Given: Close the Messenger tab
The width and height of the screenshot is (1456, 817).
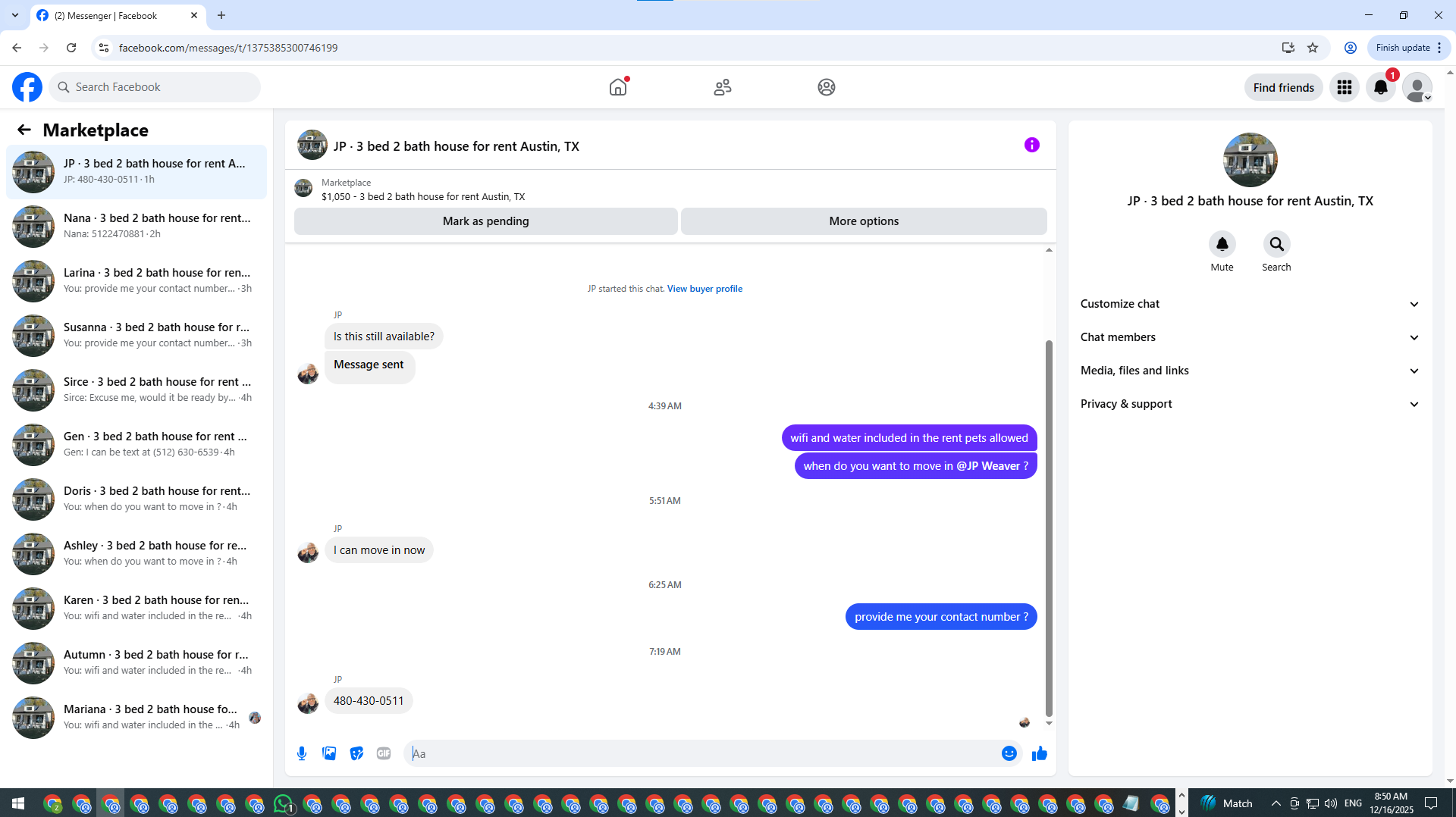Looking at the screenshot, I should [x=194, y=15].
